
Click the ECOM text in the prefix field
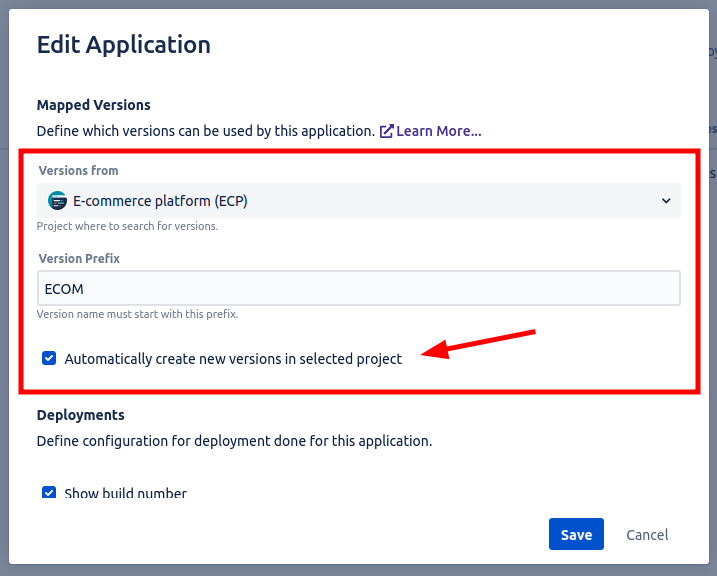pos(64,289)
